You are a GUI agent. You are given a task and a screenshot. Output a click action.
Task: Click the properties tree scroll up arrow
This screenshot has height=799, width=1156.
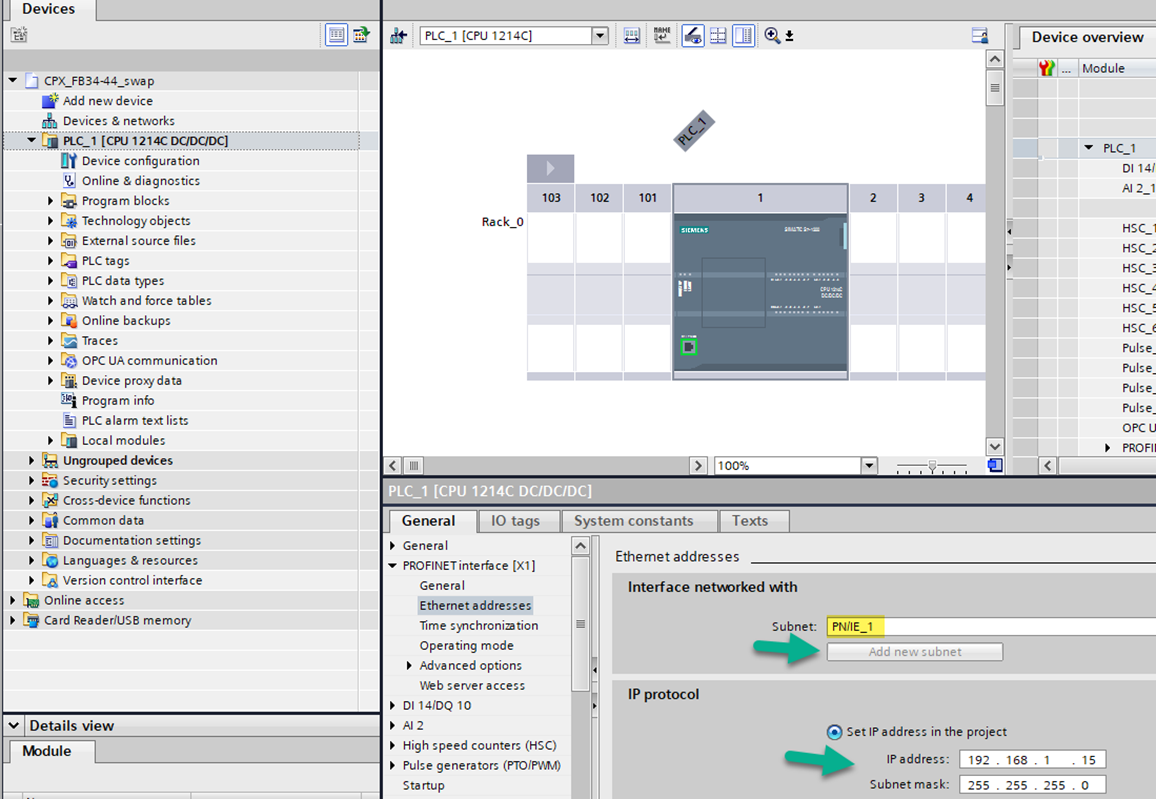coord(580,545)
